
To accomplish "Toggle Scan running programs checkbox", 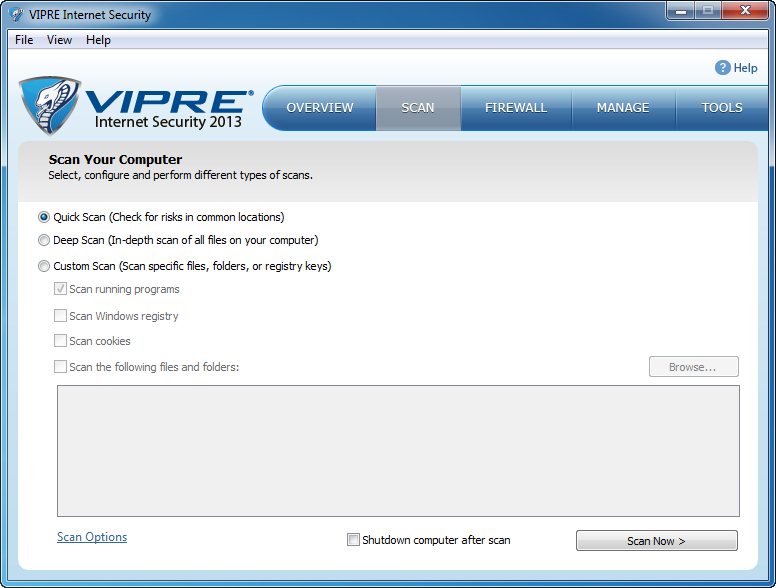I will [x=60, y=289].
